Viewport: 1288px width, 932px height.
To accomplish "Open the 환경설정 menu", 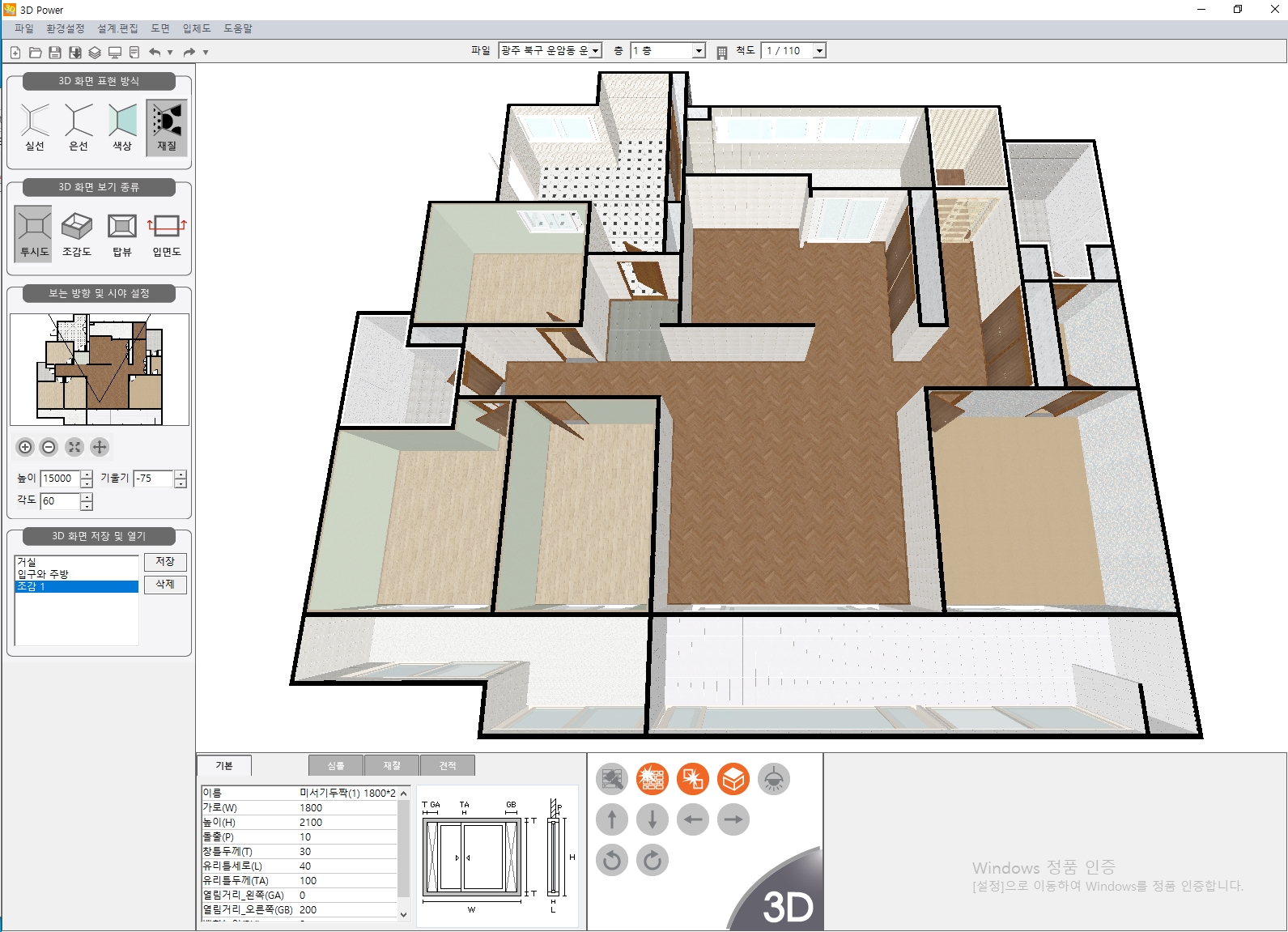I will (65, 28).
